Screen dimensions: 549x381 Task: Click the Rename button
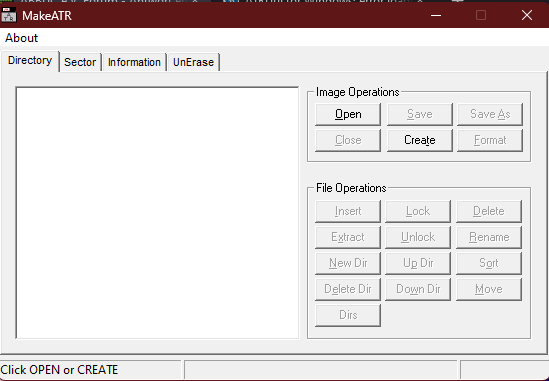(489, 237)
